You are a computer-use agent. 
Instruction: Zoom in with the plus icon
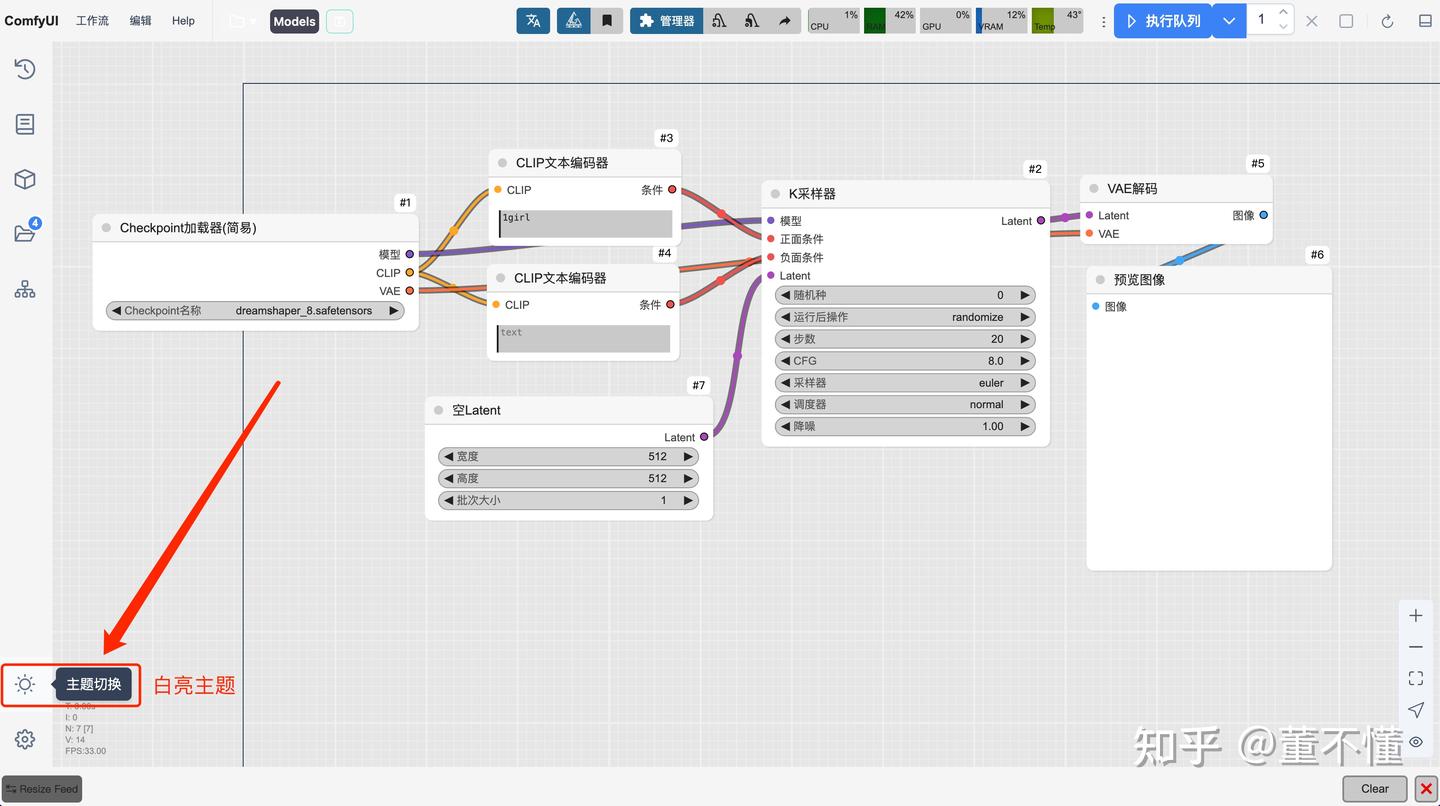1416,616
